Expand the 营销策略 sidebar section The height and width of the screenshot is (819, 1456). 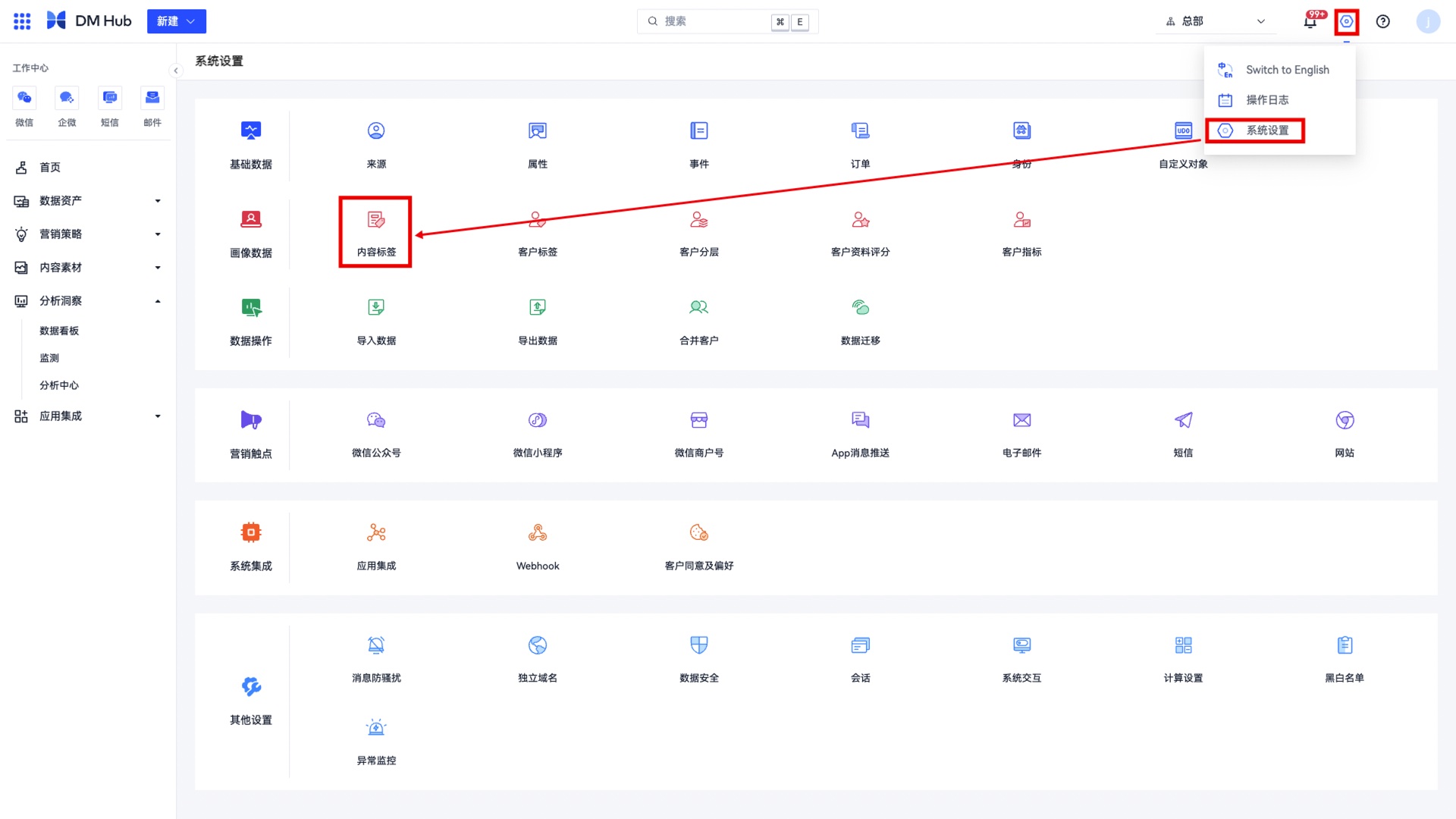(x=88, y=234)
